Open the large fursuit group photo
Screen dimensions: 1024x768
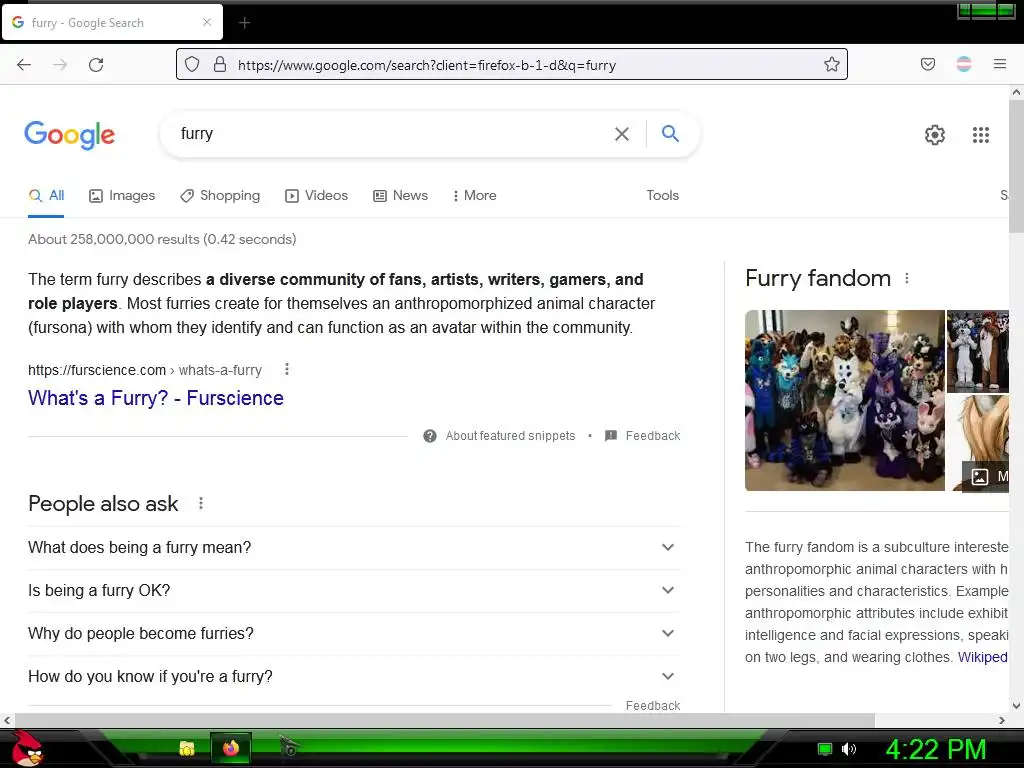[x=844, y=400]
